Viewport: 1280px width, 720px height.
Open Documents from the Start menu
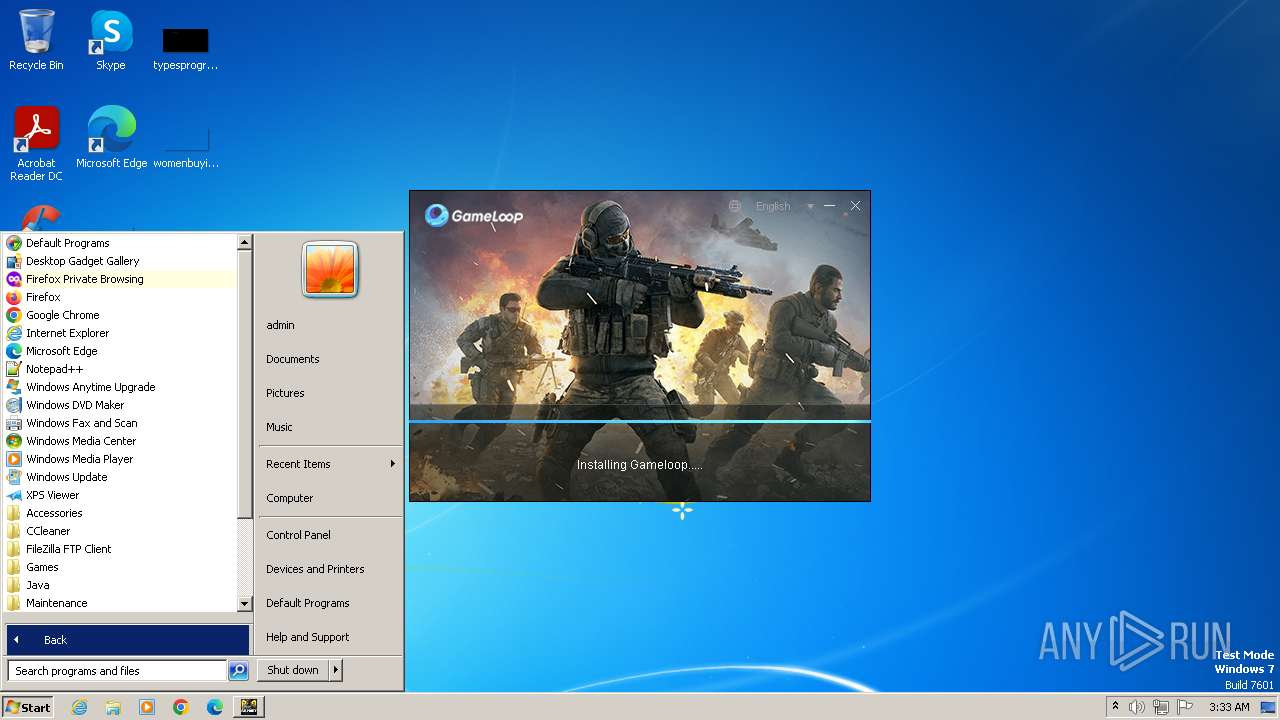click(x=329, y=359)
